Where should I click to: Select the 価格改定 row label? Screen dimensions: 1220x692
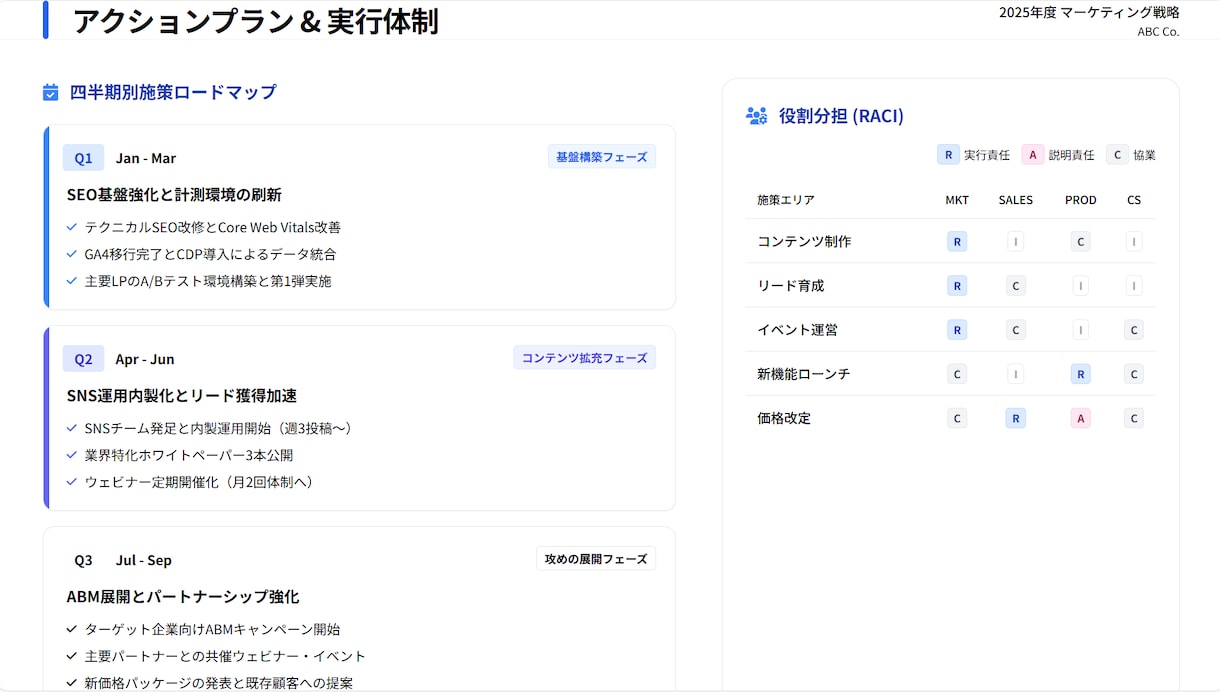784,418
